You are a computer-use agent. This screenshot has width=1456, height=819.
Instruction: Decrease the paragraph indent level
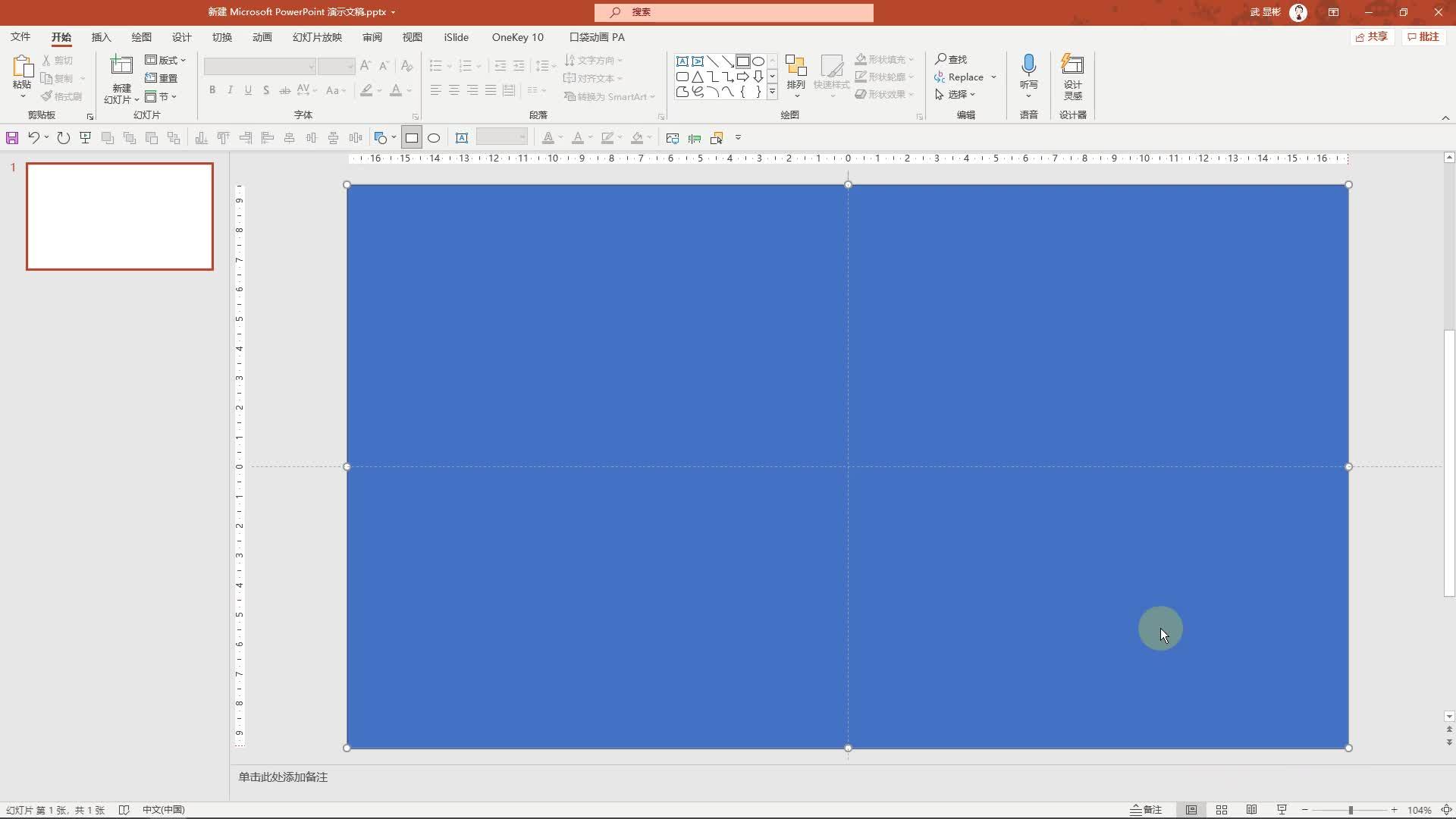click(x=500, y=66)
